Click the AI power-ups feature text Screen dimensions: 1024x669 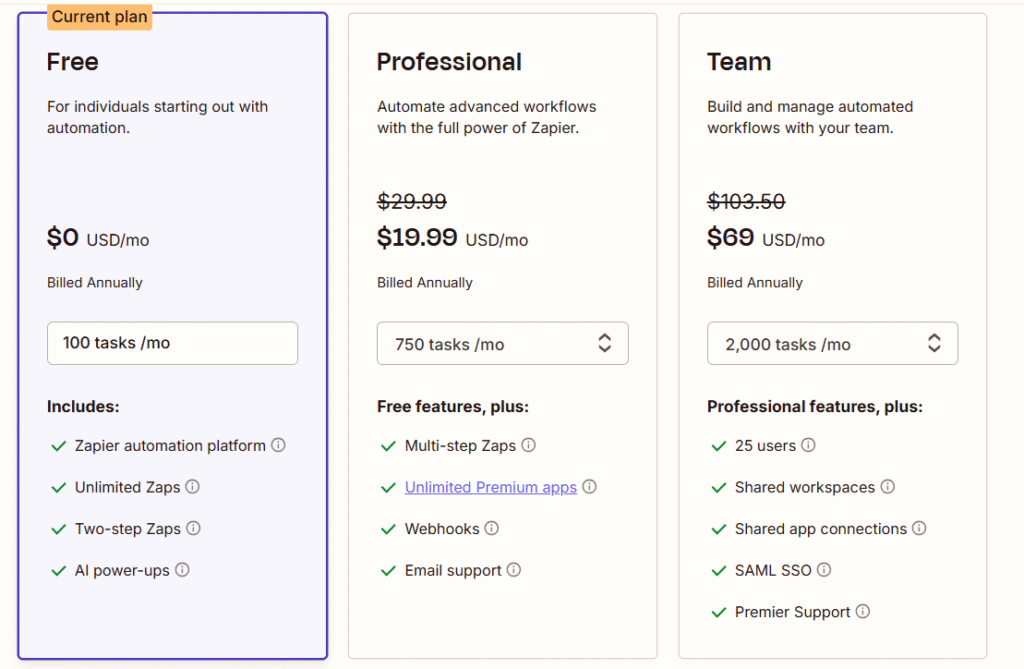point(122,570)
